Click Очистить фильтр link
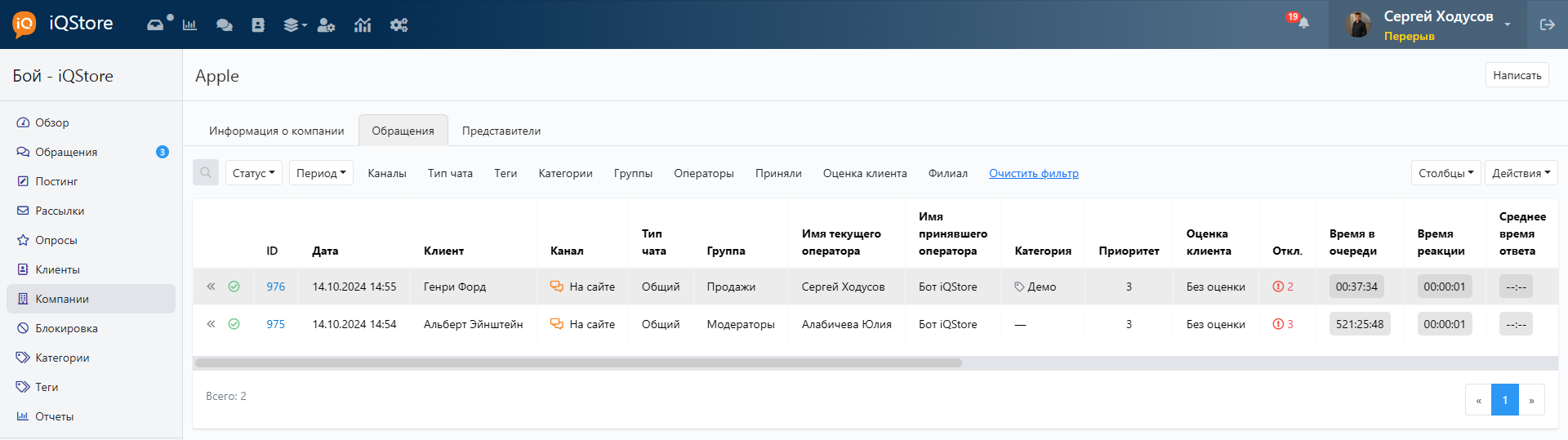Viewport: 1568px width, 440px height. pos(1034,173)
